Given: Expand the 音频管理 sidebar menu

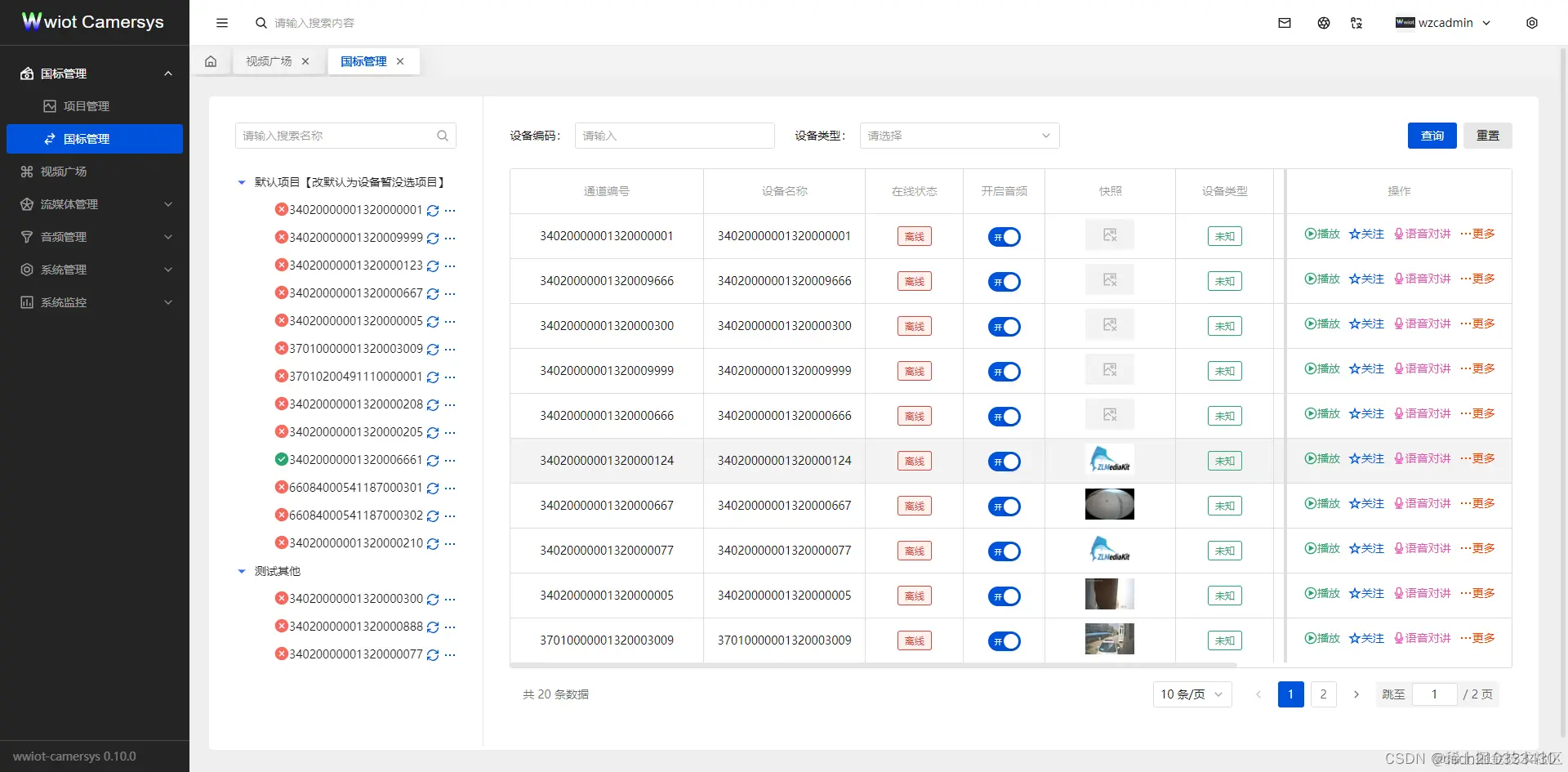Looking at the screenshot, I should click(95, 237).
